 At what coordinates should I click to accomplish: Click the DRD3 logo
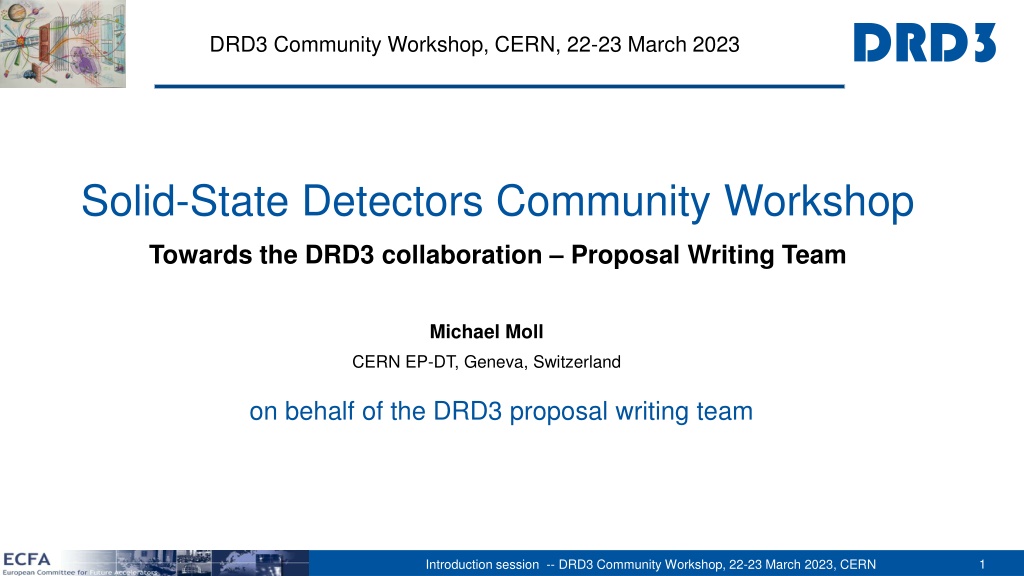point(925,42)
